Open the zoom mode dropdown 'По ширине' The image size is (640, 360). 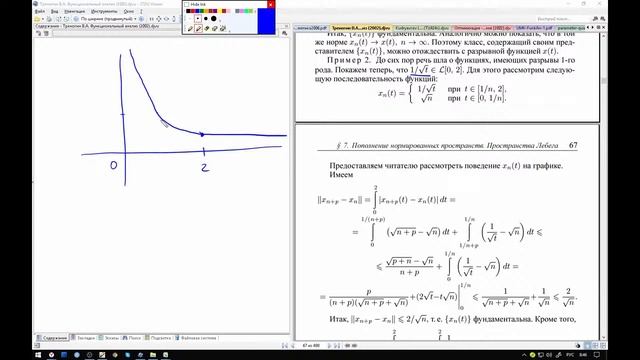click(x=108, y=19)
